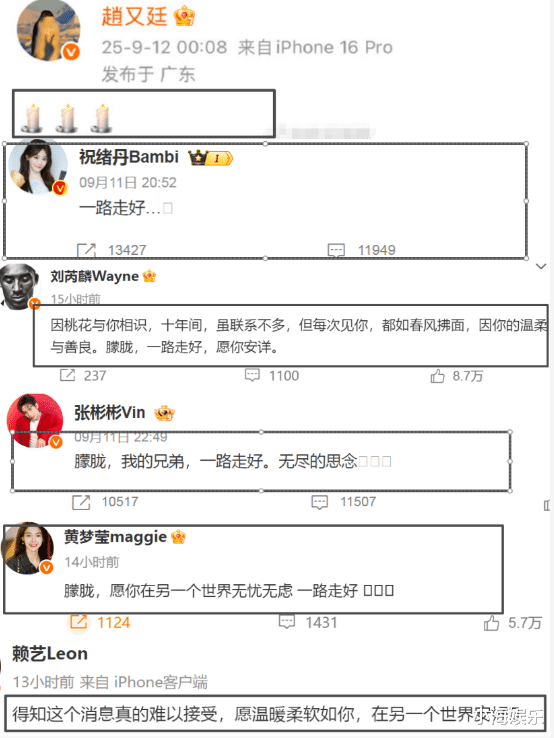Open 祝绪丹Bambi profile picture
The image size is (554, 738).
pyautogui.click(x=39, y=168)
